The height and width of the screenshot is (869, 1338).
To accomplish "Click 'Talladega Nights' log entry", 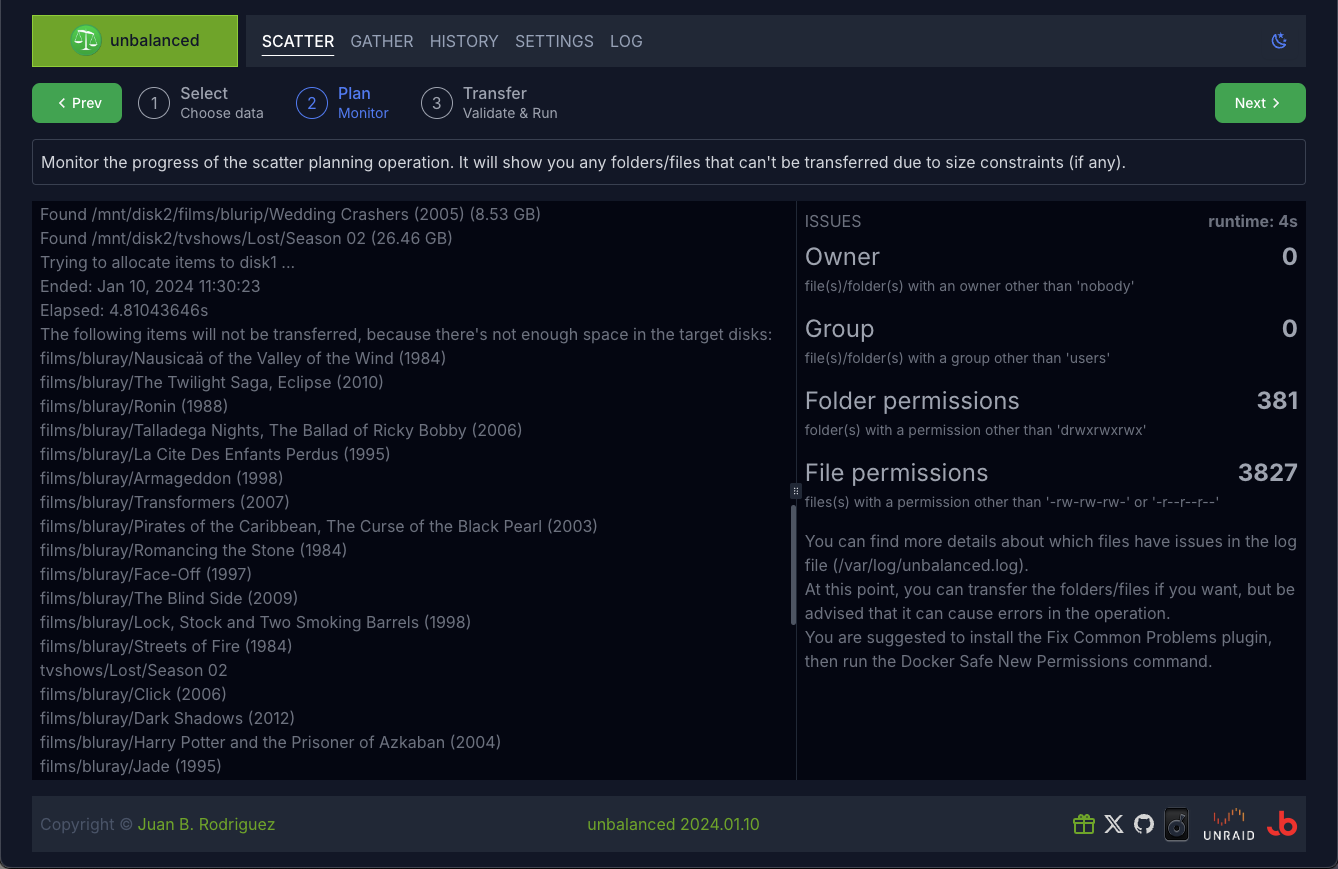I will point(281,430).
